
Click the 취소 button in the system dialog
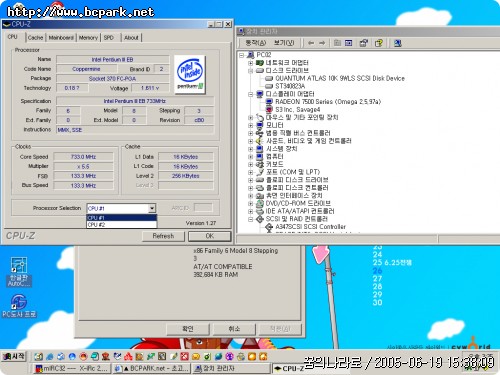point(234,329)
